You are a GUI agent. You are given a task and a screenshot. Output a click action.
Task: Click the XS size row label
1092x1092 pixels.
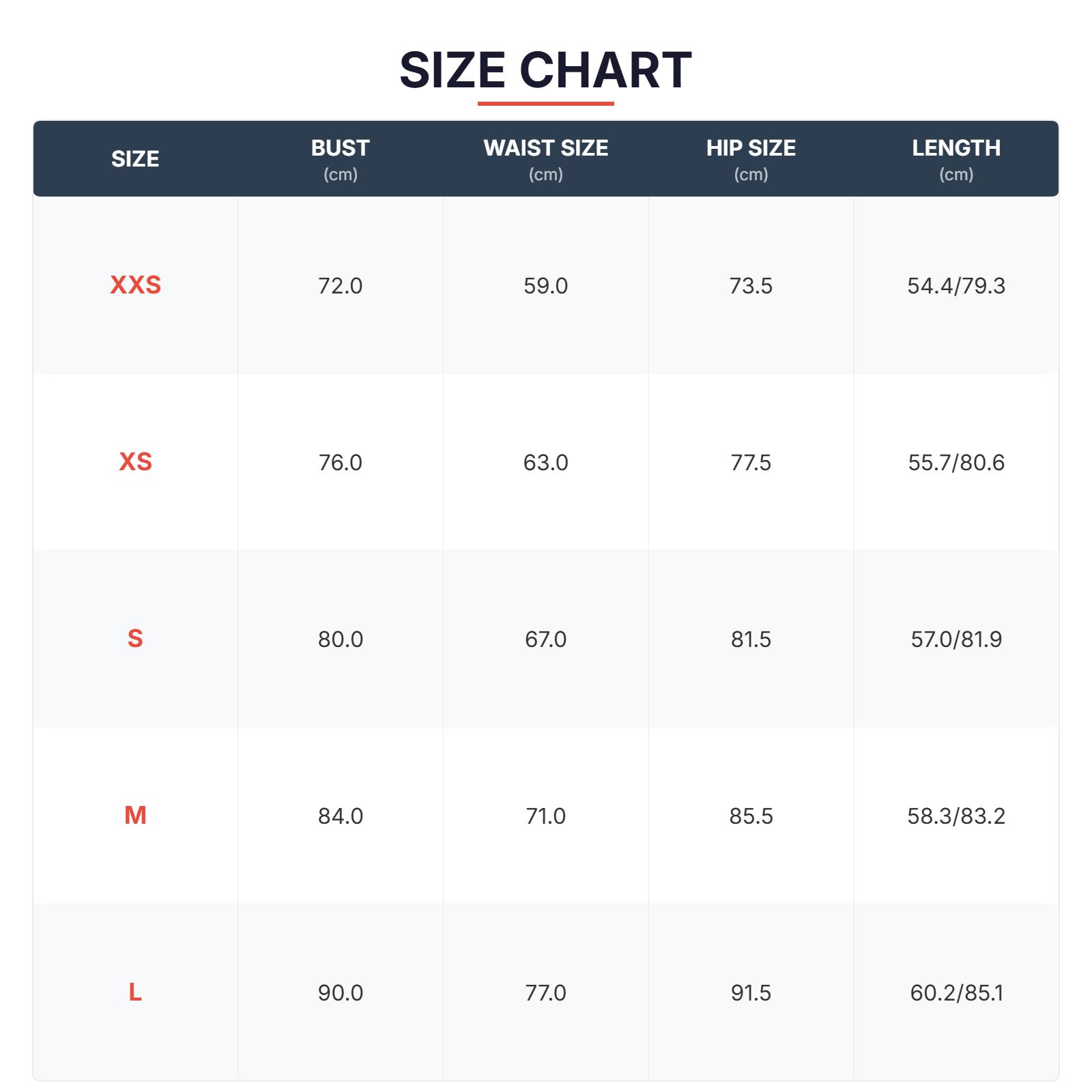135,462
